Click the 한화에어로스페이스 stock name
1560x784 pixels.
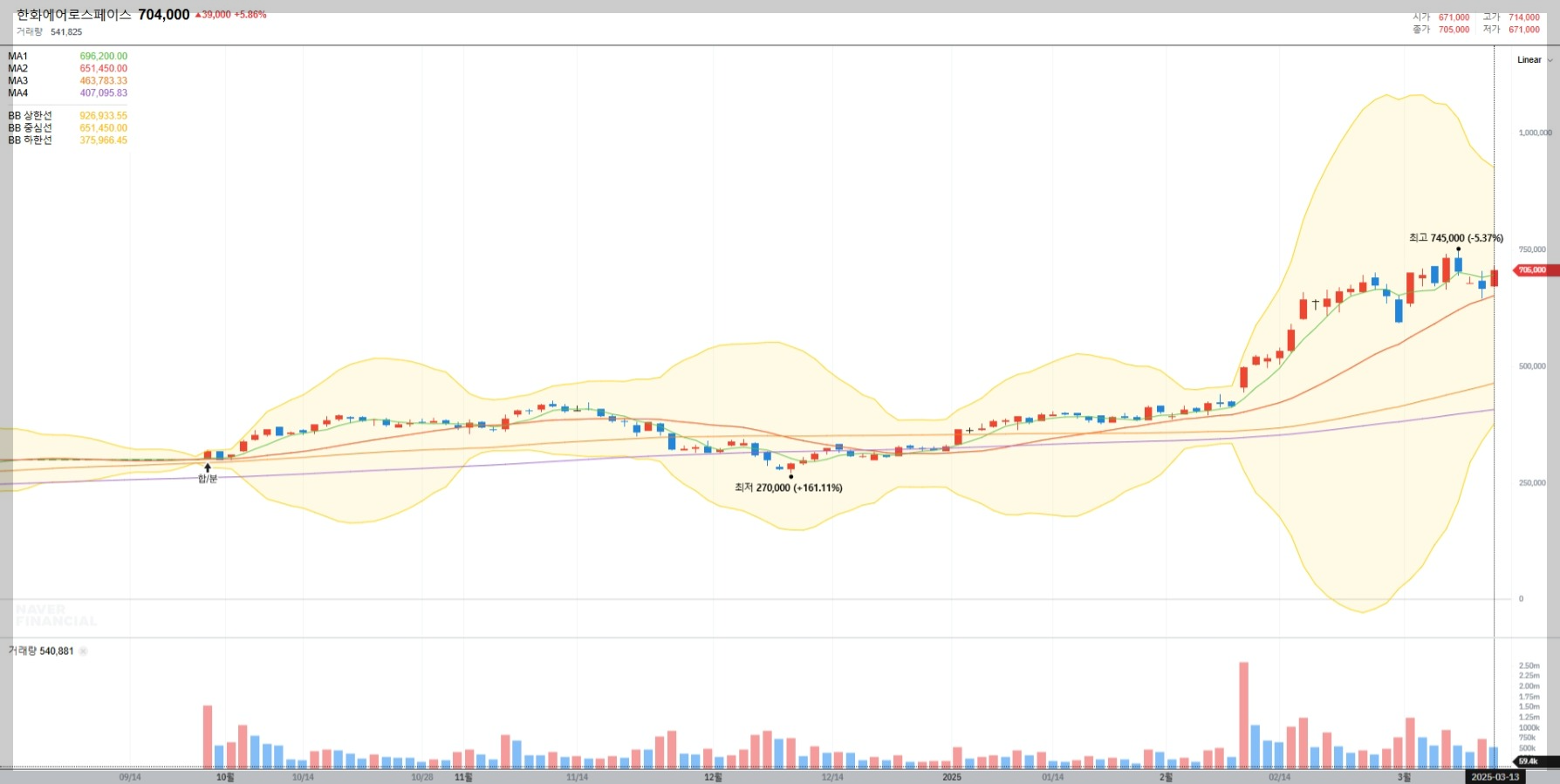[74, 15]
